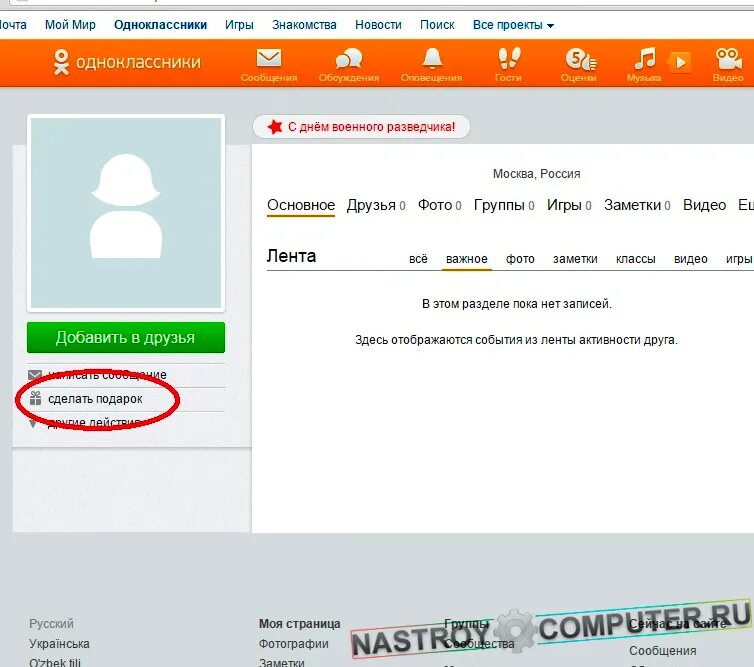
Task: Switch to the Группы profile tab
Action: 504,205
